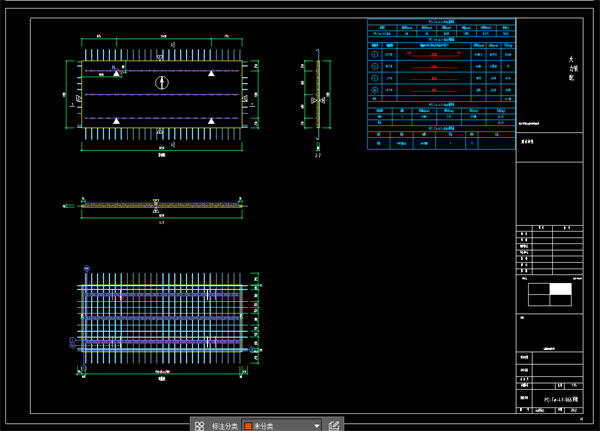The image size is (600, 431).
Task: Click the first circled item number in the rebar table
Action: click(x=375, y=54)
